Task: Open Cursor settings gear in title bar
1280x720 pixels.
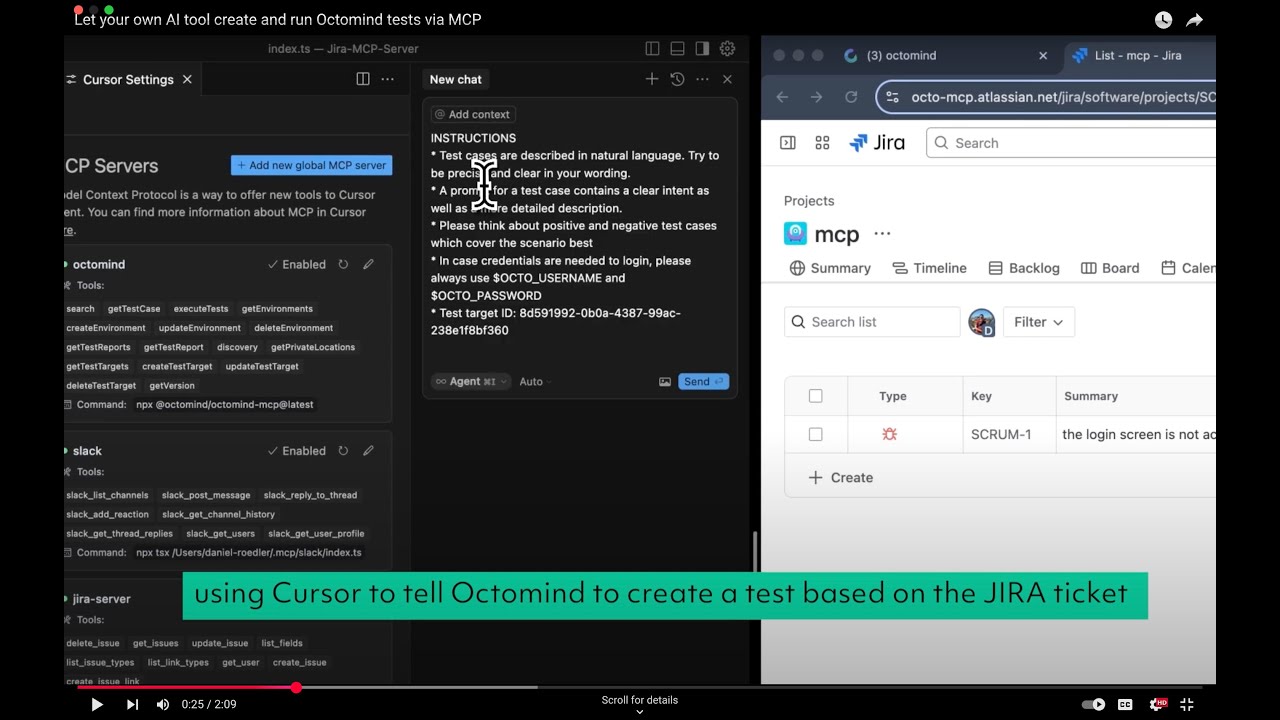Action: [727, 49]
